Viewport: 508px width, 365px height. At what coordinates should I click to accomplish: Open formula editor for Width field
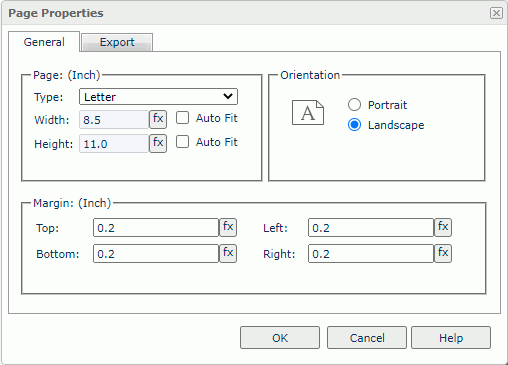[x=158, y=119]
